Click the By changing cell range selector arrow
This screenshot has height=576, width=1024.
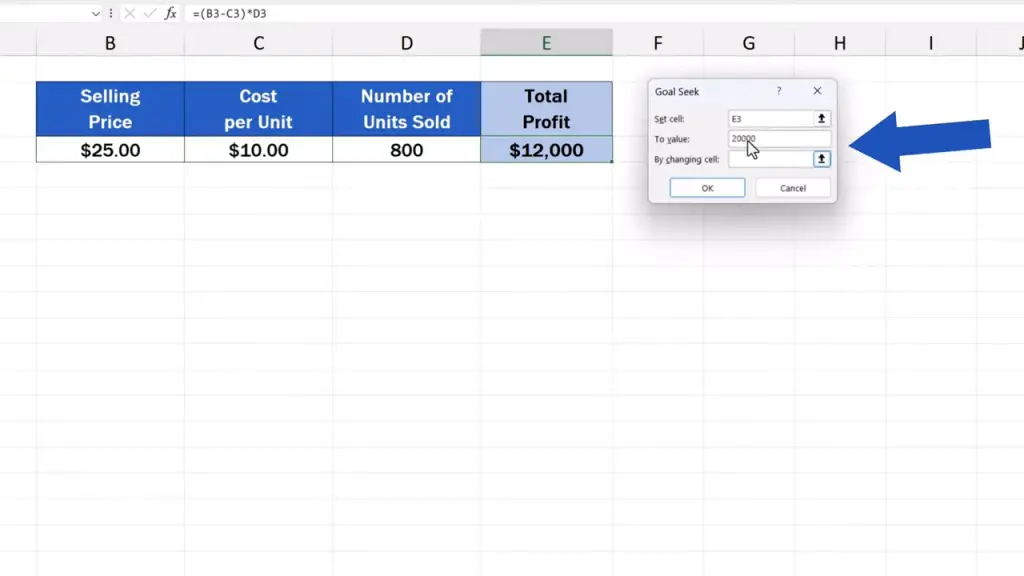[x=821, y=159]
